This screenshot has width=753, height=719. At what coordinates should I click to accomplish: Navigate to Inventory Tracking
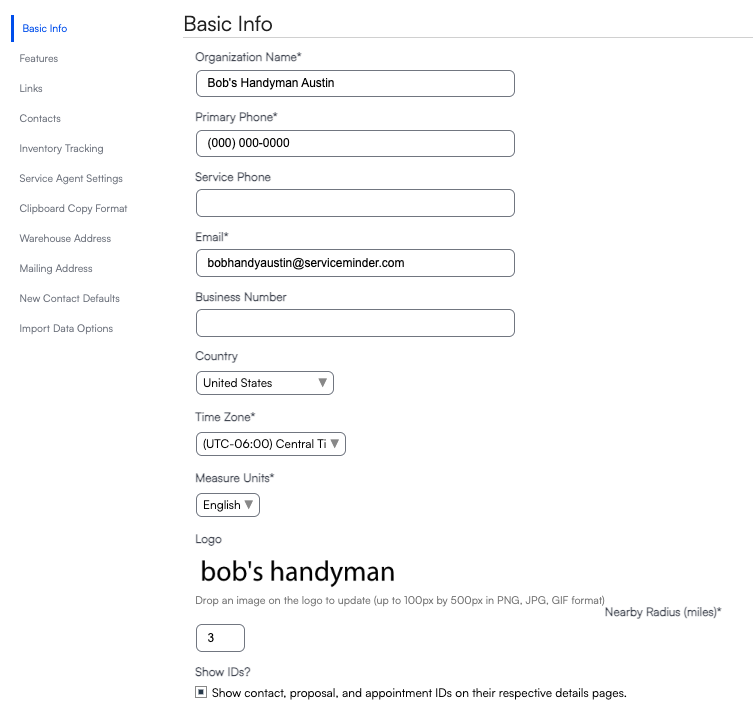61,148
